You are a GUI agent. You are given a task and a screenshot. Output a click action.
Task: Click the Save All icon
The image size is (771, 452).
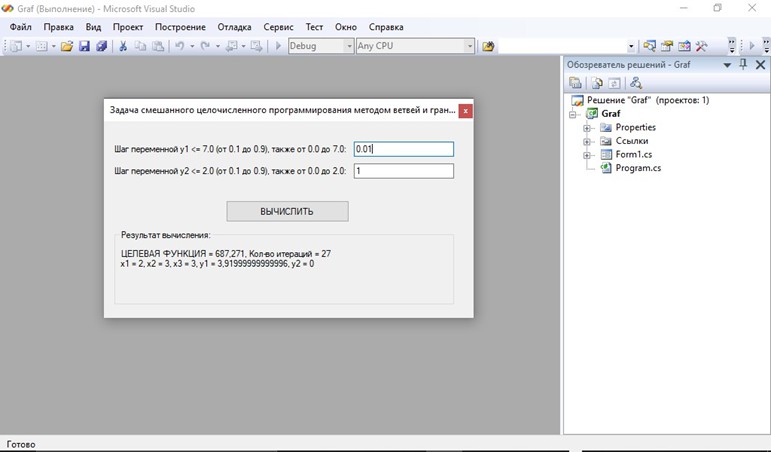(x=102, y=46)
